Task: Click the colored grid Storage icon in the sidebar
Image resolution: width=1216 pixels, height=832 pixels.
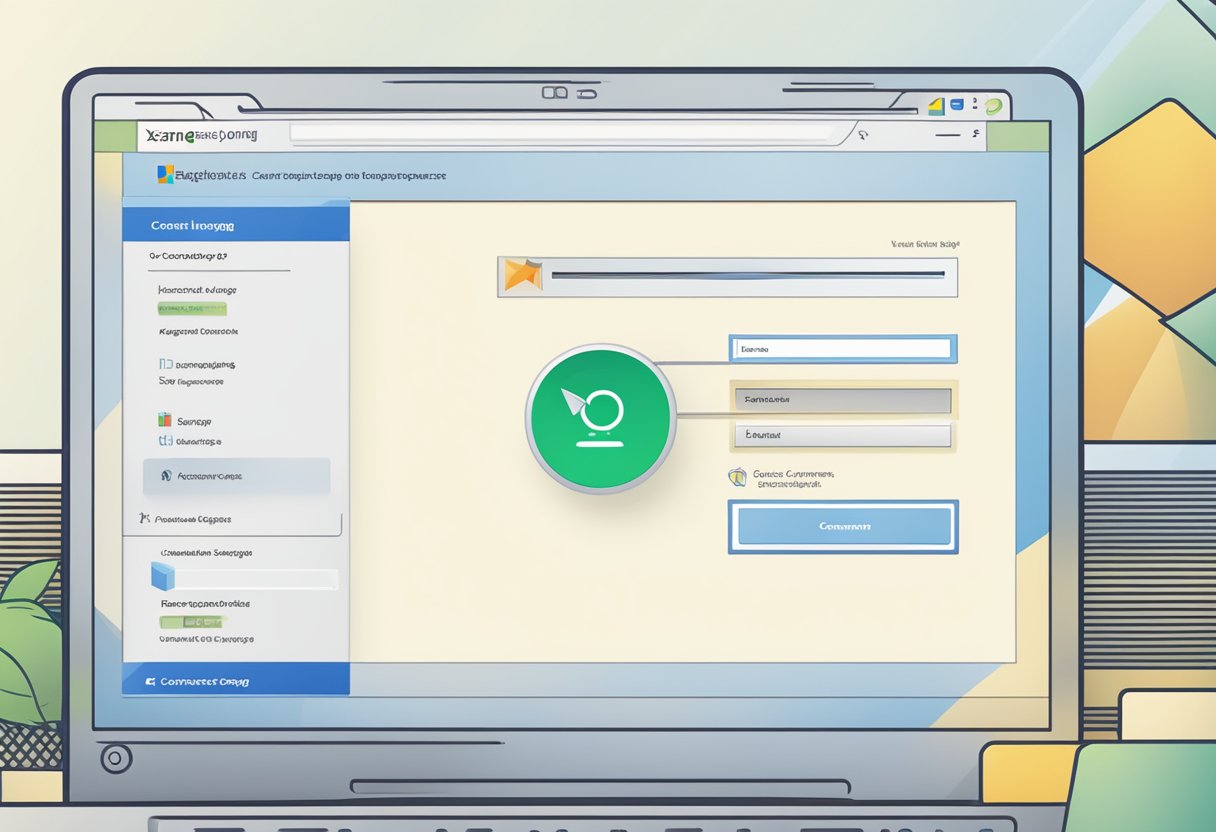Action: [165, 419]
